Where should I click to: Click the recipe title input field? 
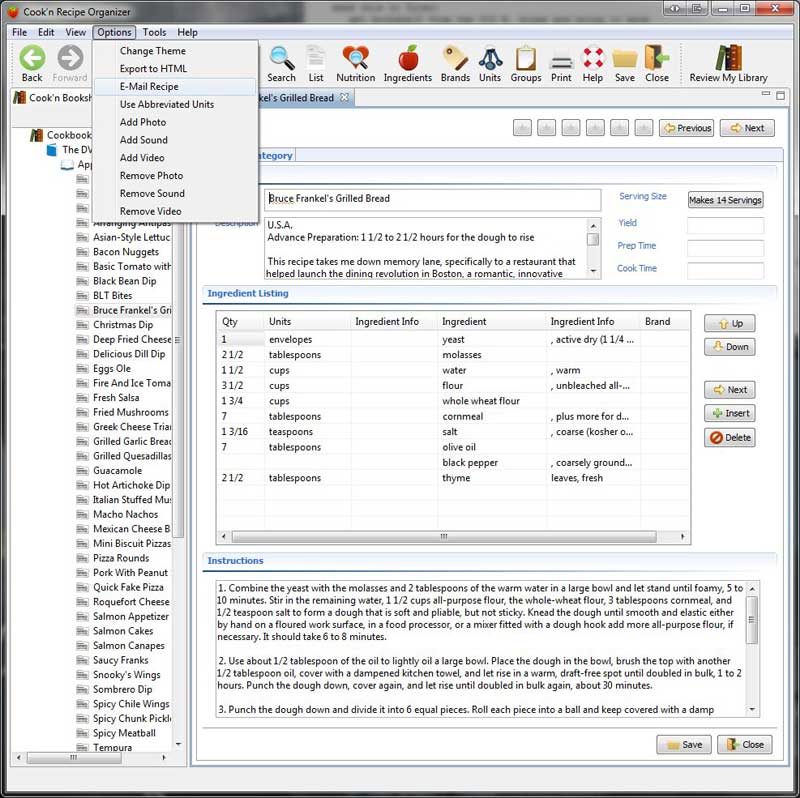pos(433,199)
